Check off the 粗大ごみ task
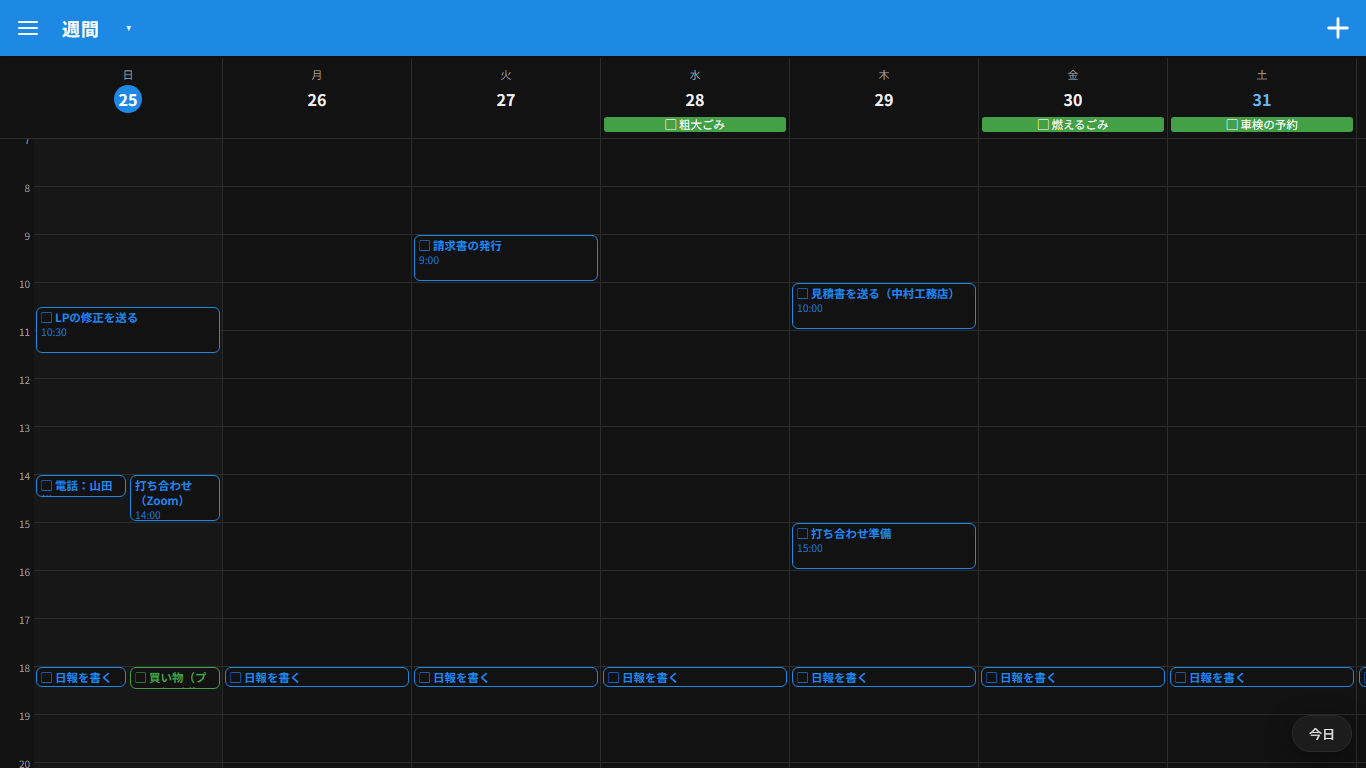Screen dimensions: 1366x768 pos(671,125)
